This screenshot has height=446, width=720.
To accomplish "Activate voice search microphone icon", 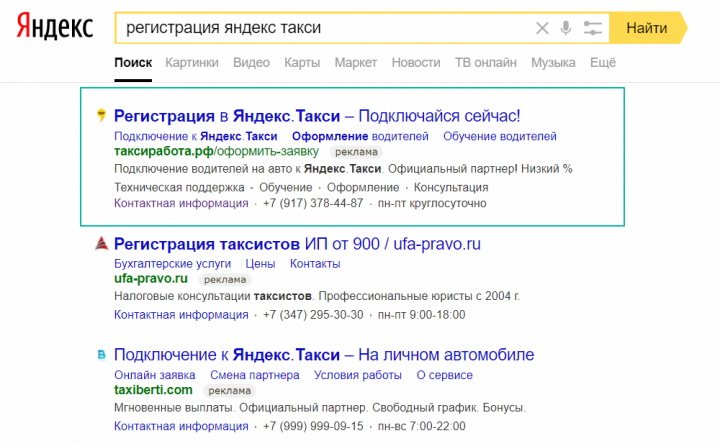I will pos(566,28).
